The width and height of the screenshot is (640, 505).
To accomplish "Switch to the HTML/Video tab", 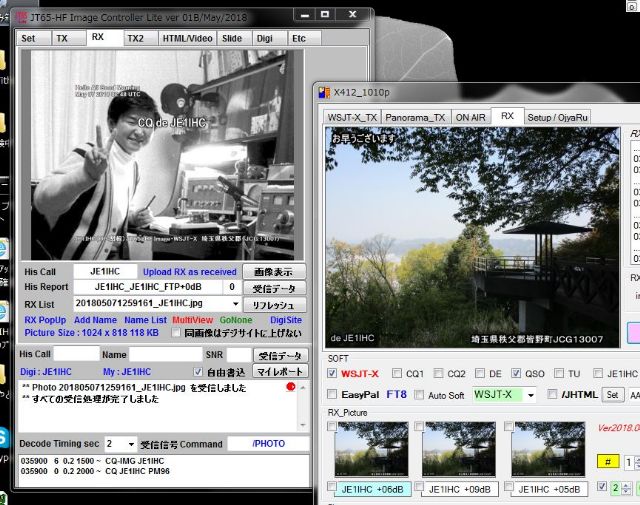I will tap(187, 38).
